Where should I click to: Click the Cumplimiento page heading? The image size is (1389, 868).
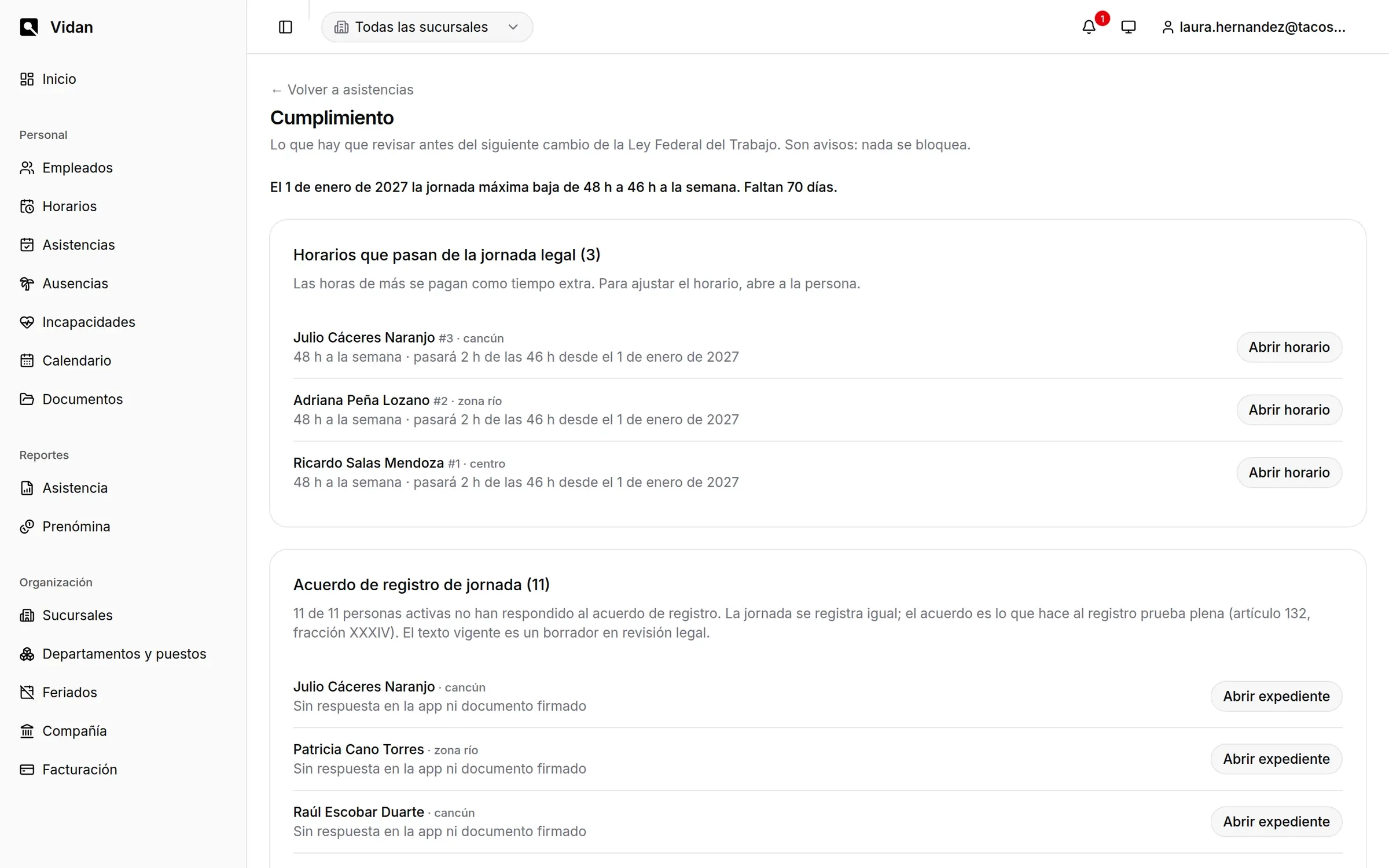coord(332,118)
